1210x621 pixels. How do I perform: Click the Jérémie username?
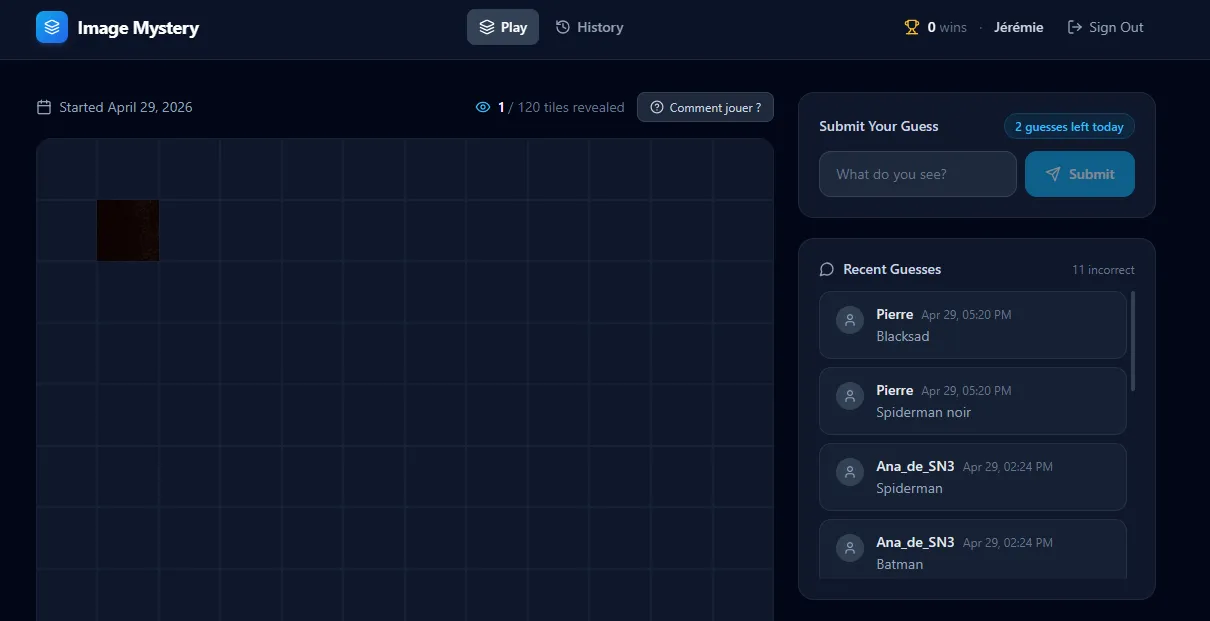pos(1019,27)
